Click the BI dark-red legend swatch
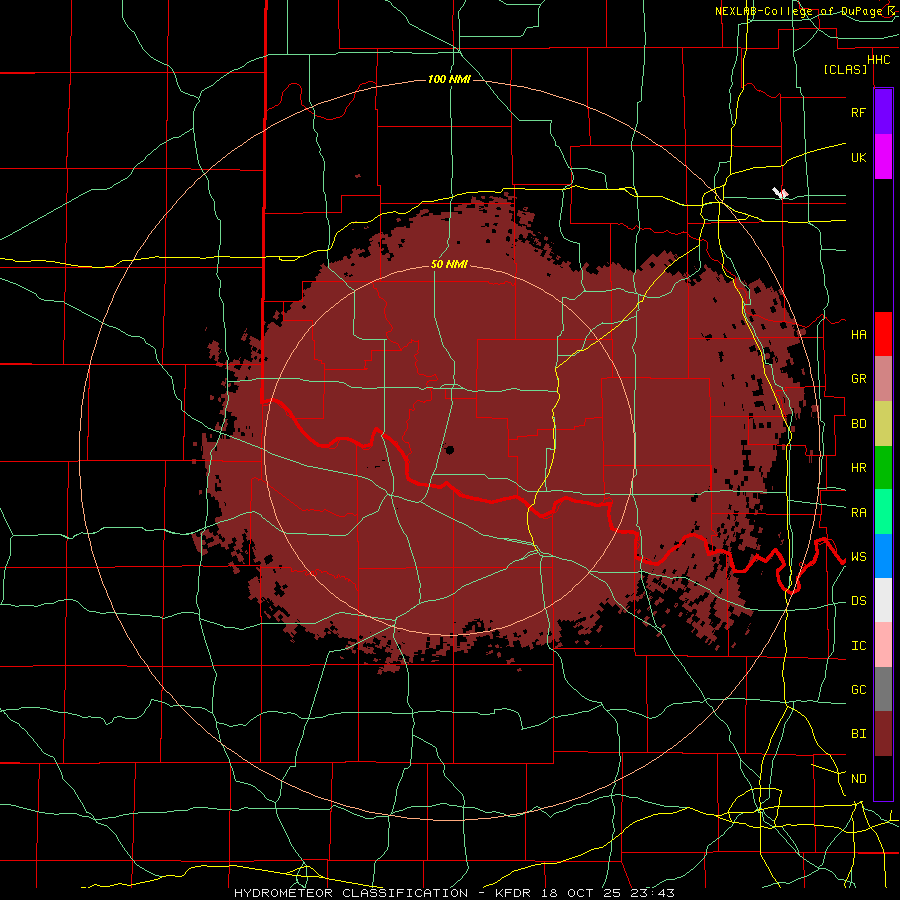This screenshot has width=900, height=900. coord(883,734)
